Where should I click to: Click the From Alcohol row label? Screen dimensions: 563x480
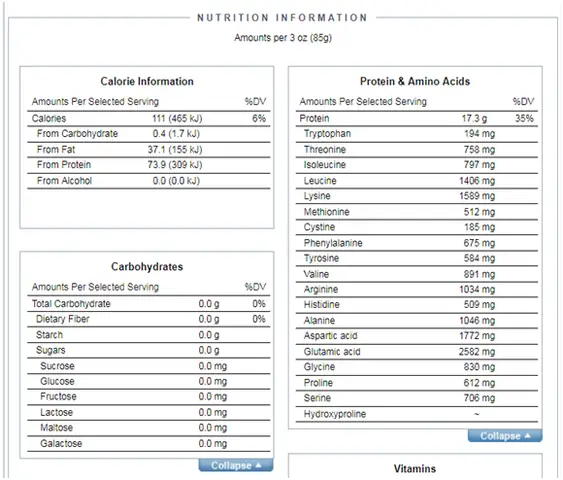[64, 181]
